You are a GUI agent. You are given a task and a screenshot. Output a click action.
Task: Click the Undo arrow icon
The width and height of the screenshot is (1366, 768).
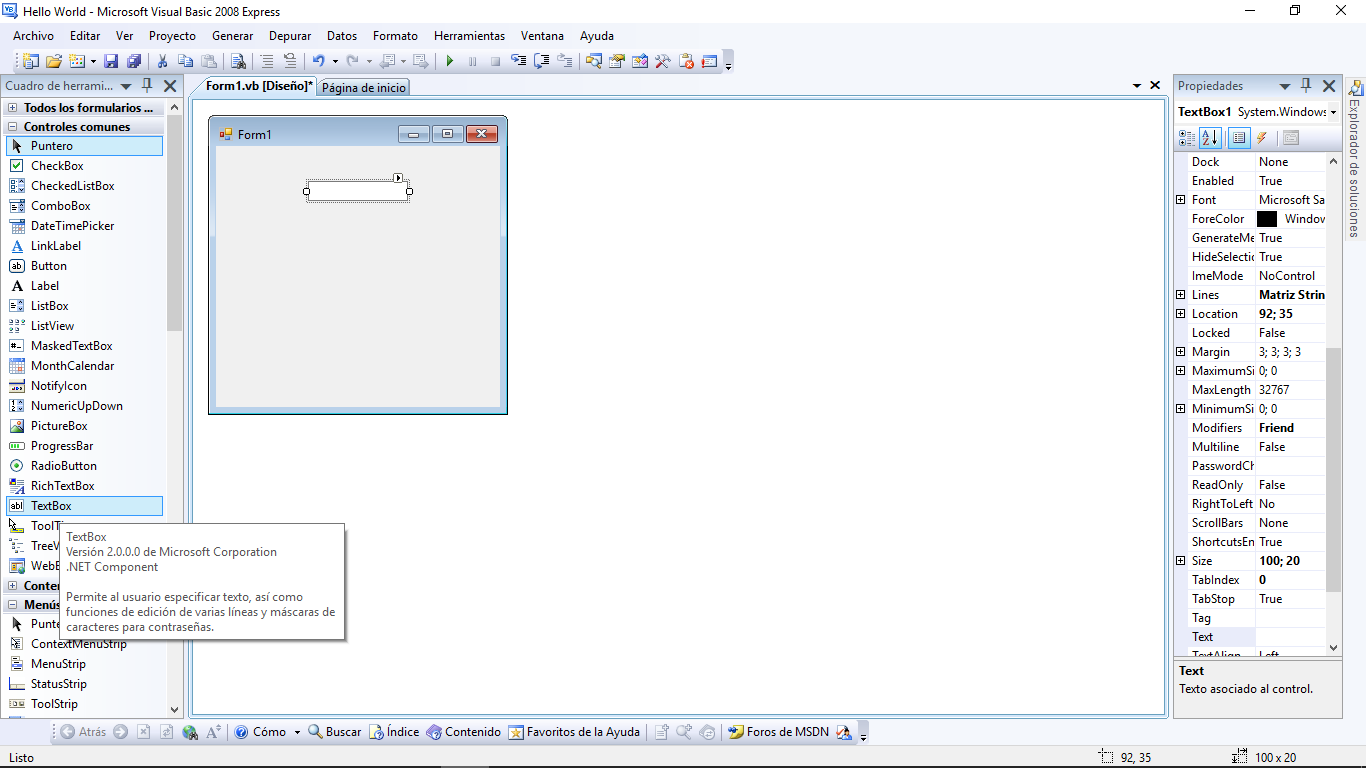pyautogui.click(x=318, y=61)
